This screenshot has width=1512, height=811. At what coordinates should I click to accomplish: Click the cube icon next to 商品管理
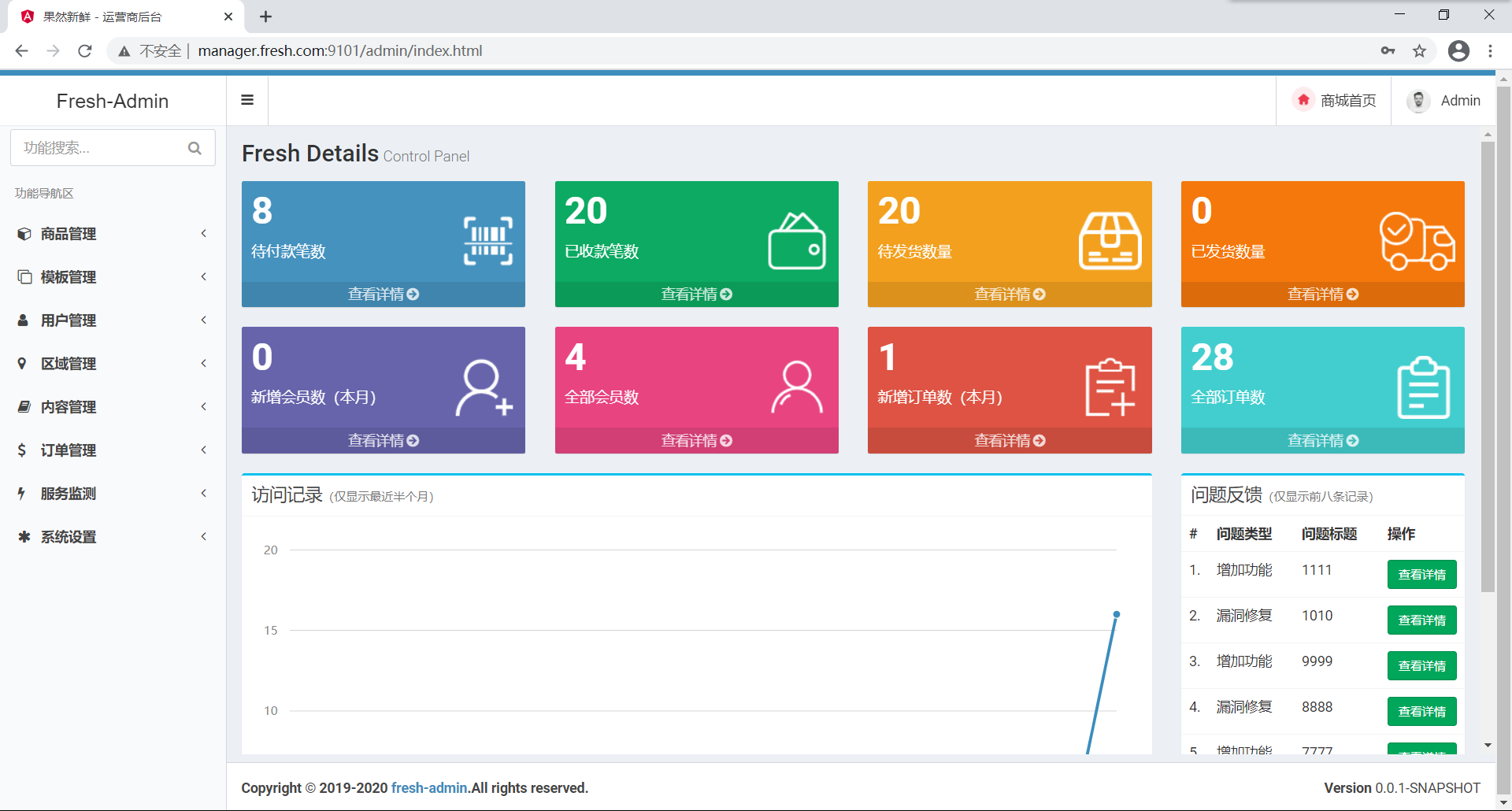click(x=24, y=234)
